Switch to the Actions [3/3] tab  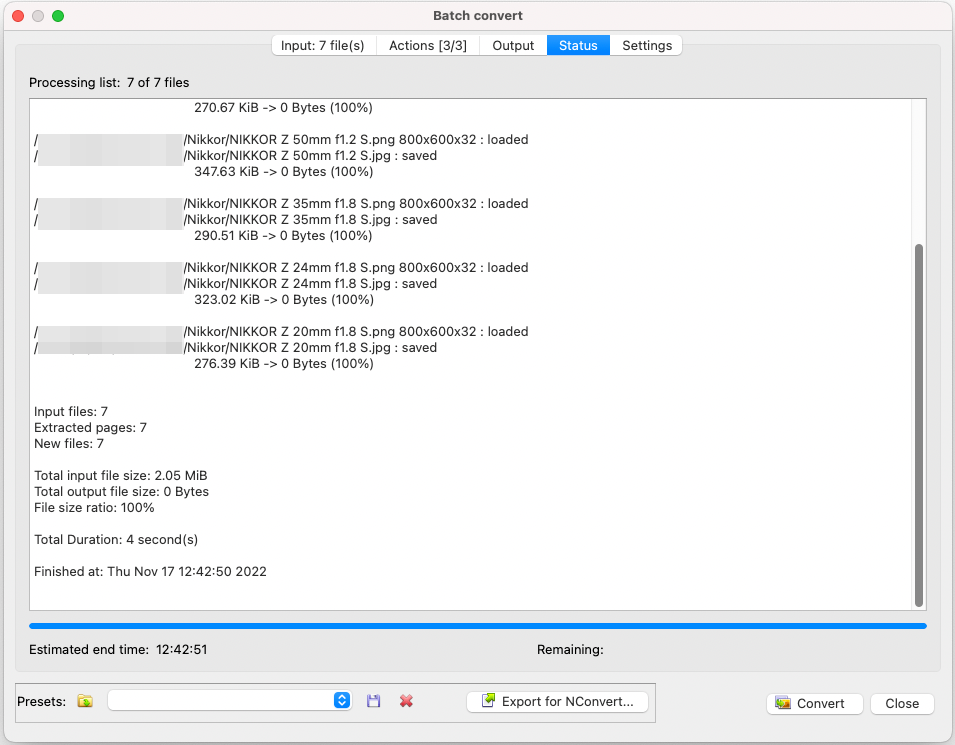point(428,46)
